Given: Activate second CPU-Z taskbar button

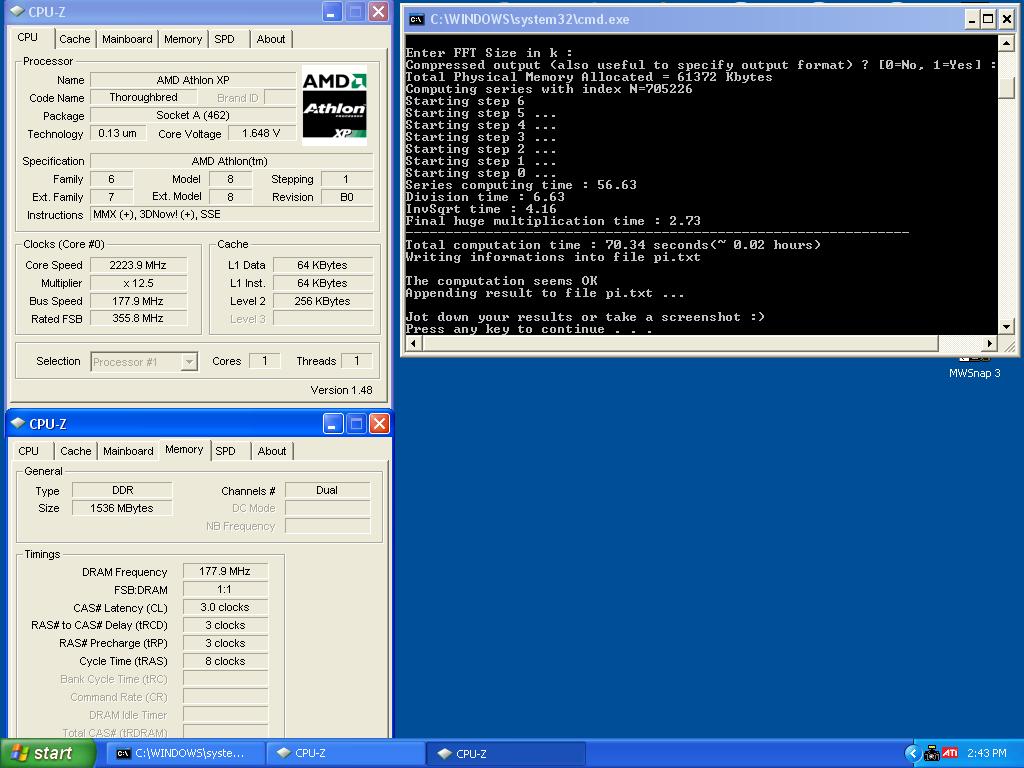Looking at the screenshot, I should pyautogui.click(x=507, y=754).
